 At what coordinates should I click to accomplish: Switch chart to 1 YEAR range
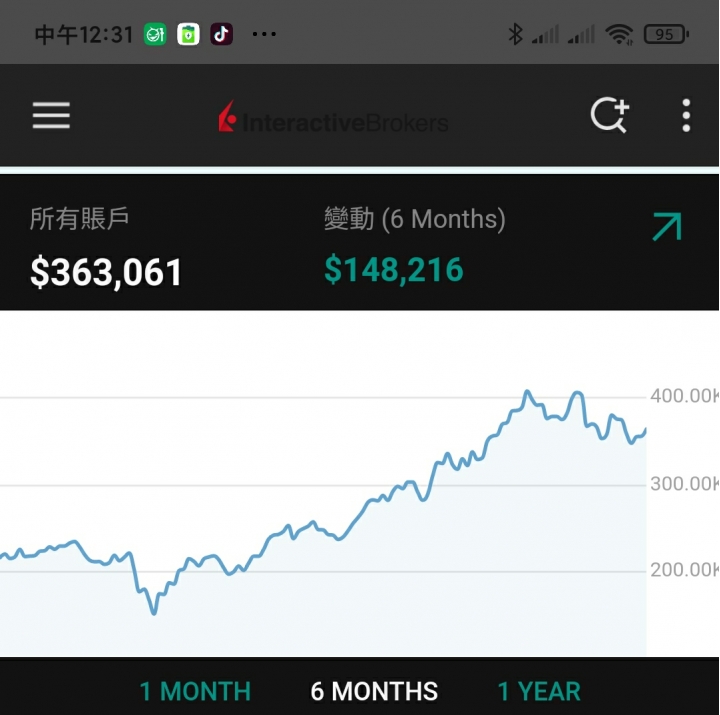pos(539,691)
